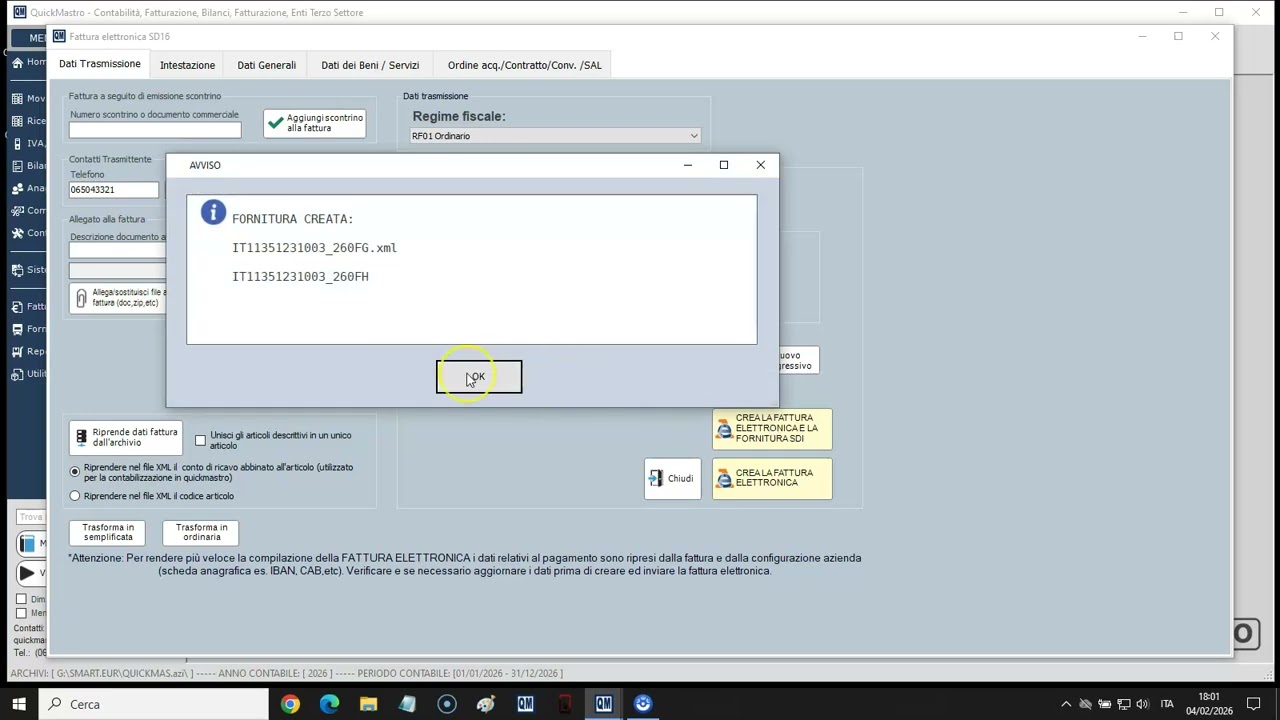Open Google Chrome from the taskbar

point(290,704)
